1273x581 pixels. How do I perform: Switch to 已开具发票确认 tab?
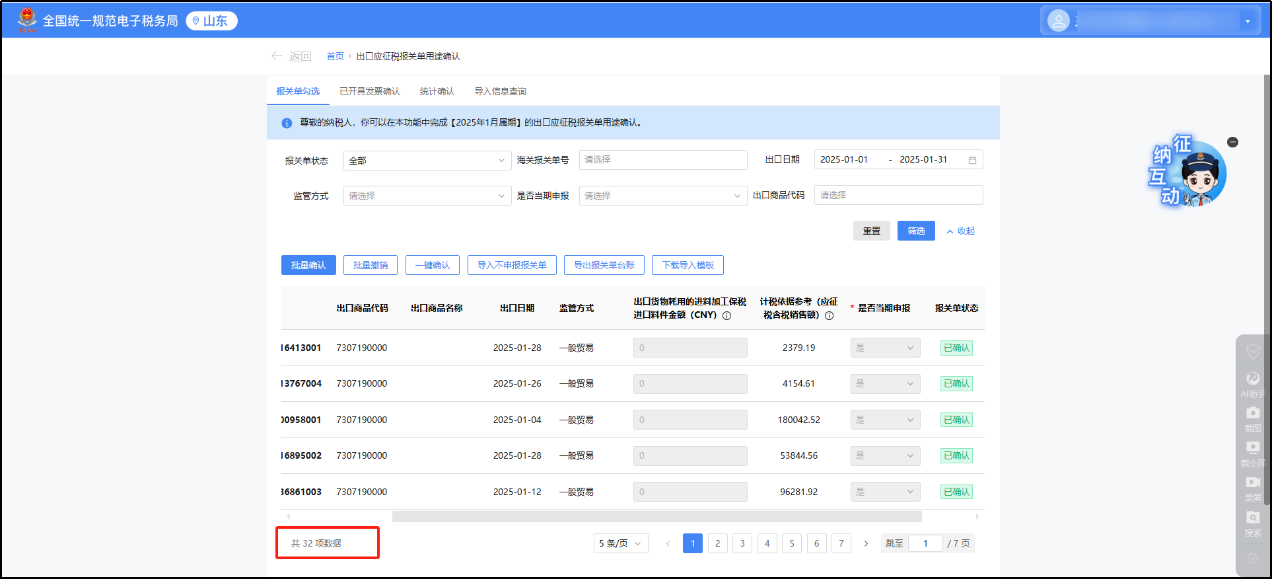point(369,91)
